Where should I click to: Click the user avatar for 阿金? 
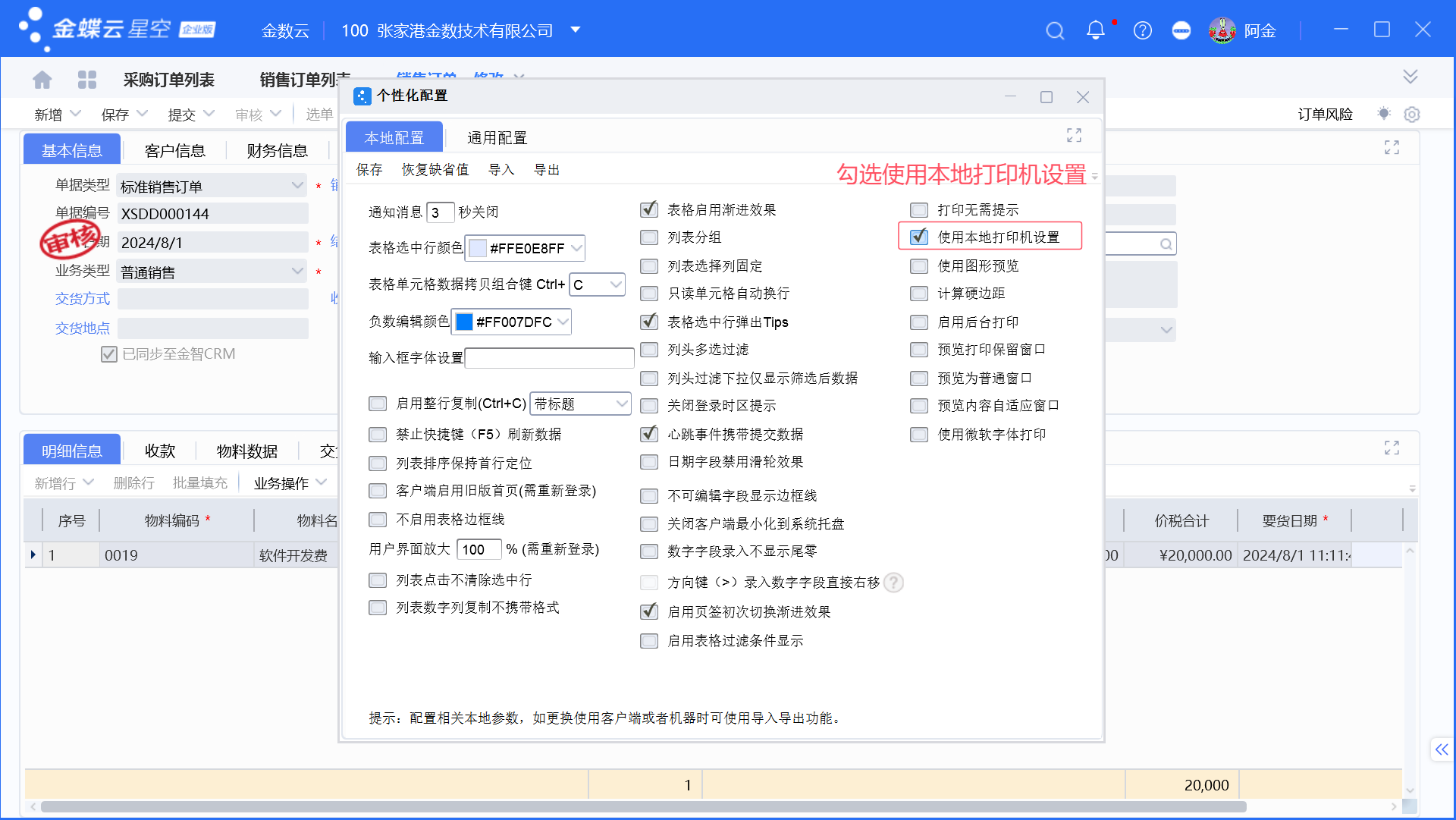[1222, 30]
